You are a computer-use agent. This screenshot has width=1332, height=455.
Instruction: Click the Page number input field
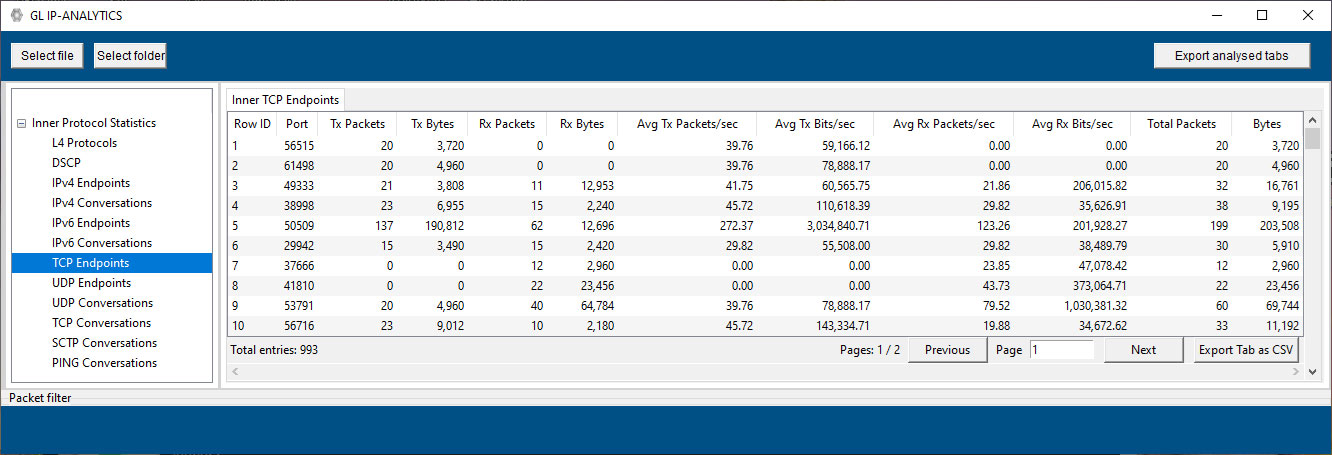(1061, 350)
